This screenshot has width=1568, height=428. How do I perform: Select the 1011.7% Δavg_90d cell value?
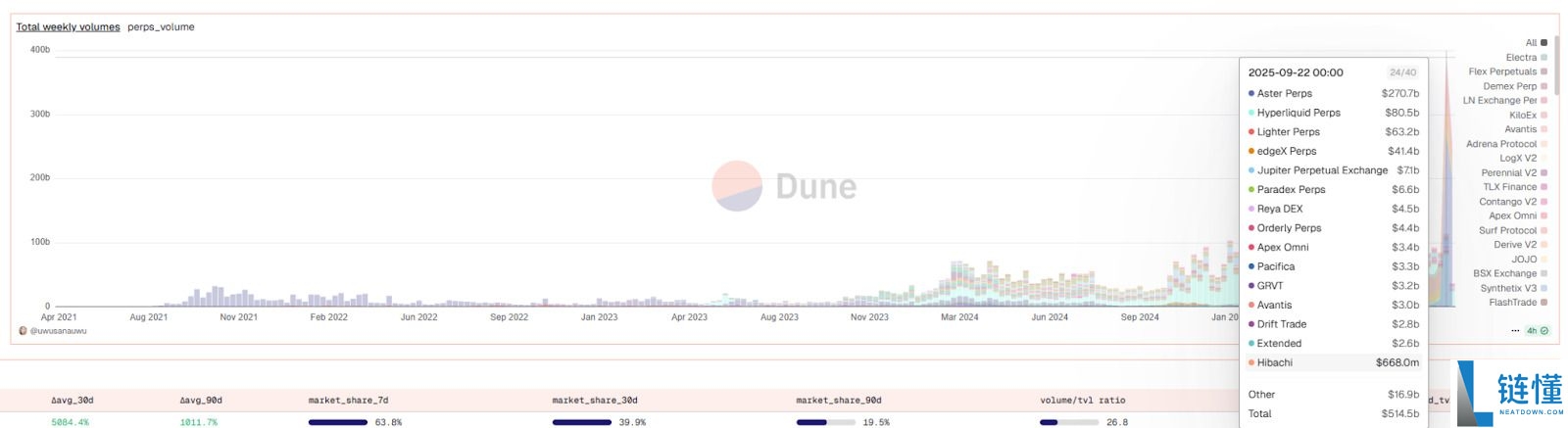(x=199, y=423)
